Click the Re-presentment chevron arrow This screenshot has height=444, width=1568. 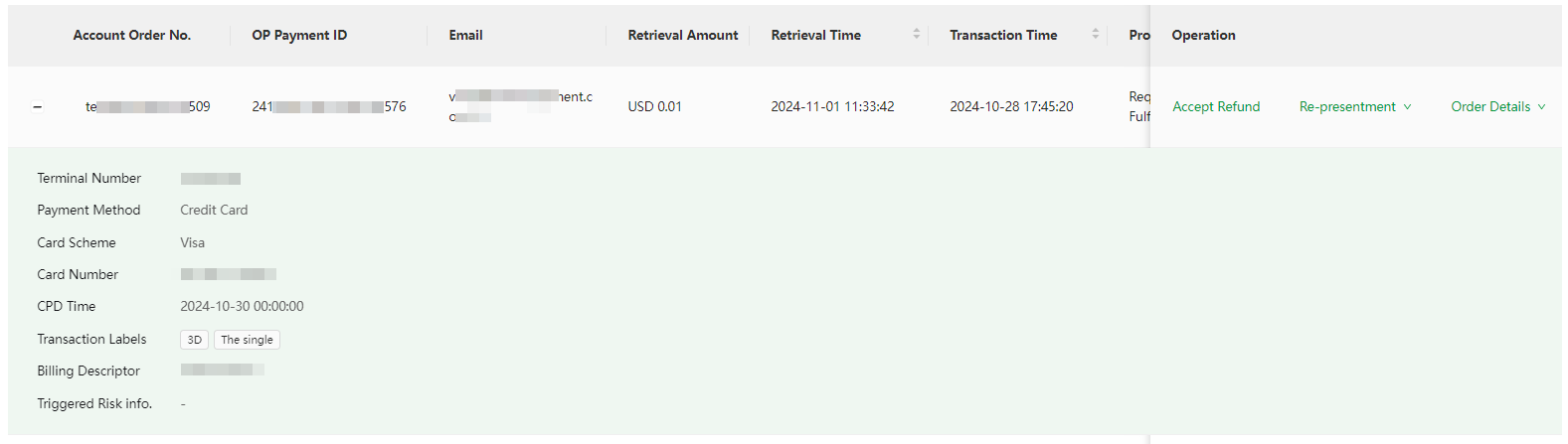pyautogui.click(x=1407, y=107)
